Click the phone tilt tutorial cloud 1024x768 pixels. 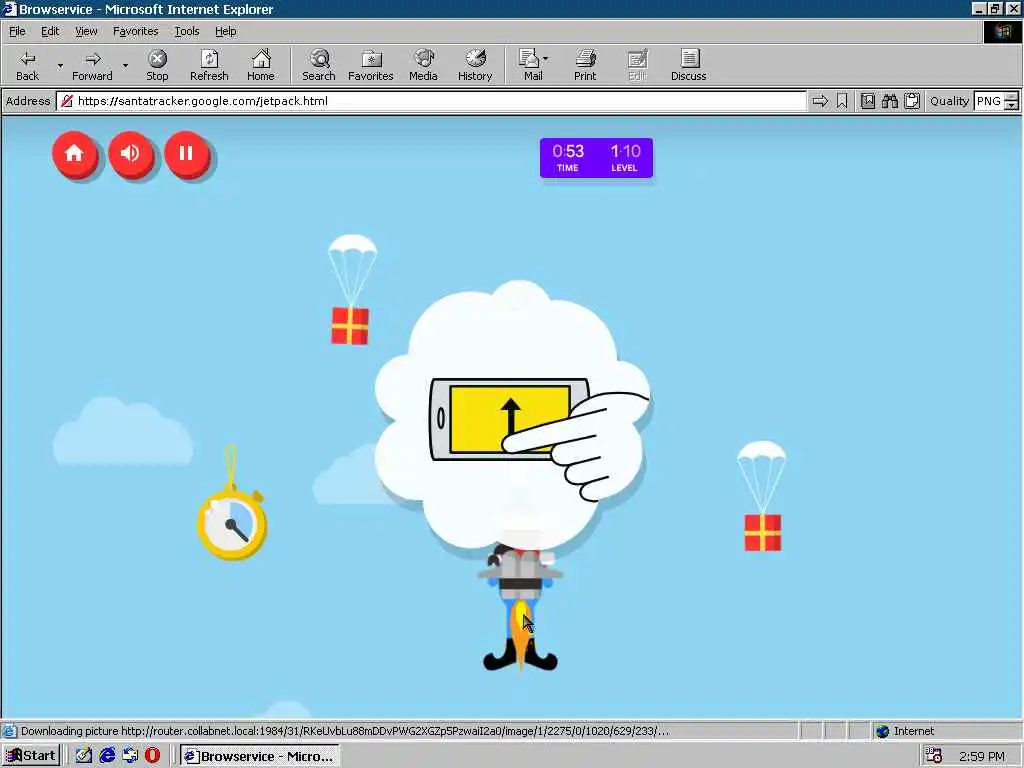pos(513,415)
